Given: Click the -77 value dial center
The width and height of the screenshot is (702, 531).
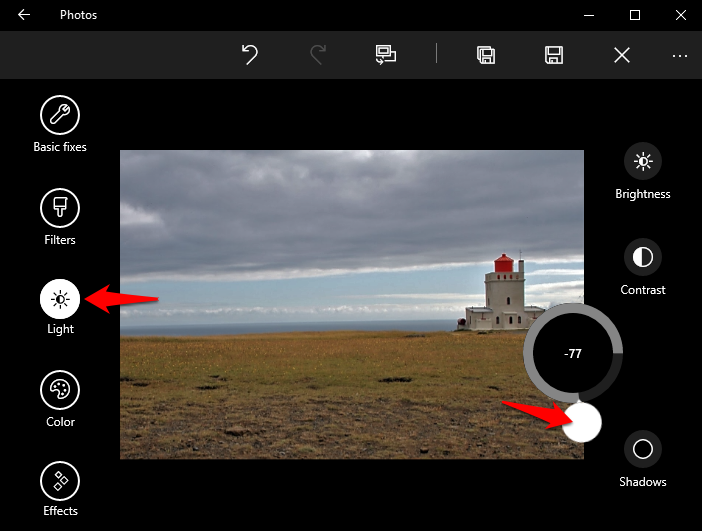Looking at the screenshot, I should click(573, 353).
